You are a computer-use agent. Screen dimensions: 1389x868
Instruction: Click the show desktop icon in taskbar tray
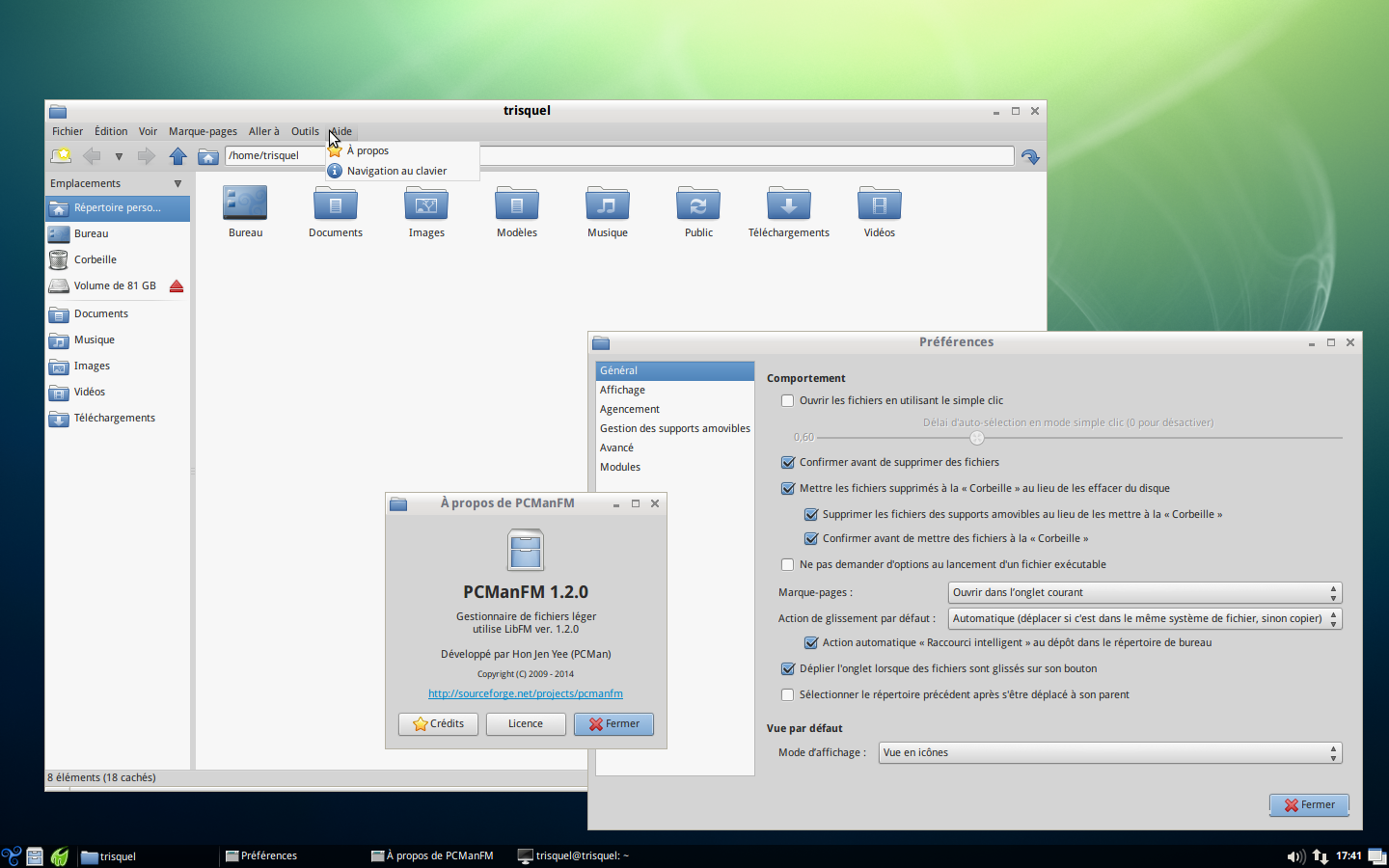(x=1376, y=856)
